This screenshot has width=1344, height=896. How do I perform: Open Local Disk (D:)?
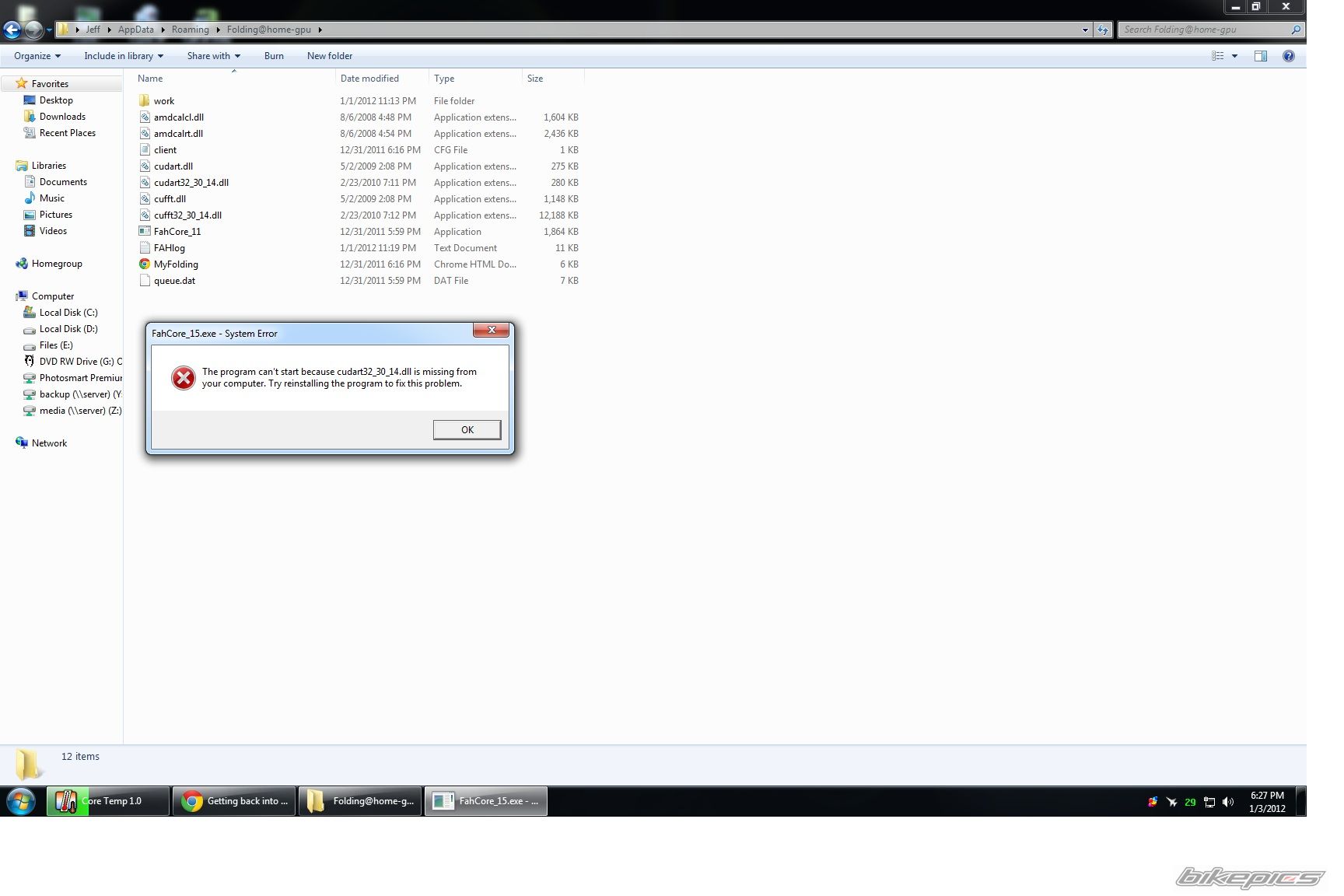click(x=68, y=329)
